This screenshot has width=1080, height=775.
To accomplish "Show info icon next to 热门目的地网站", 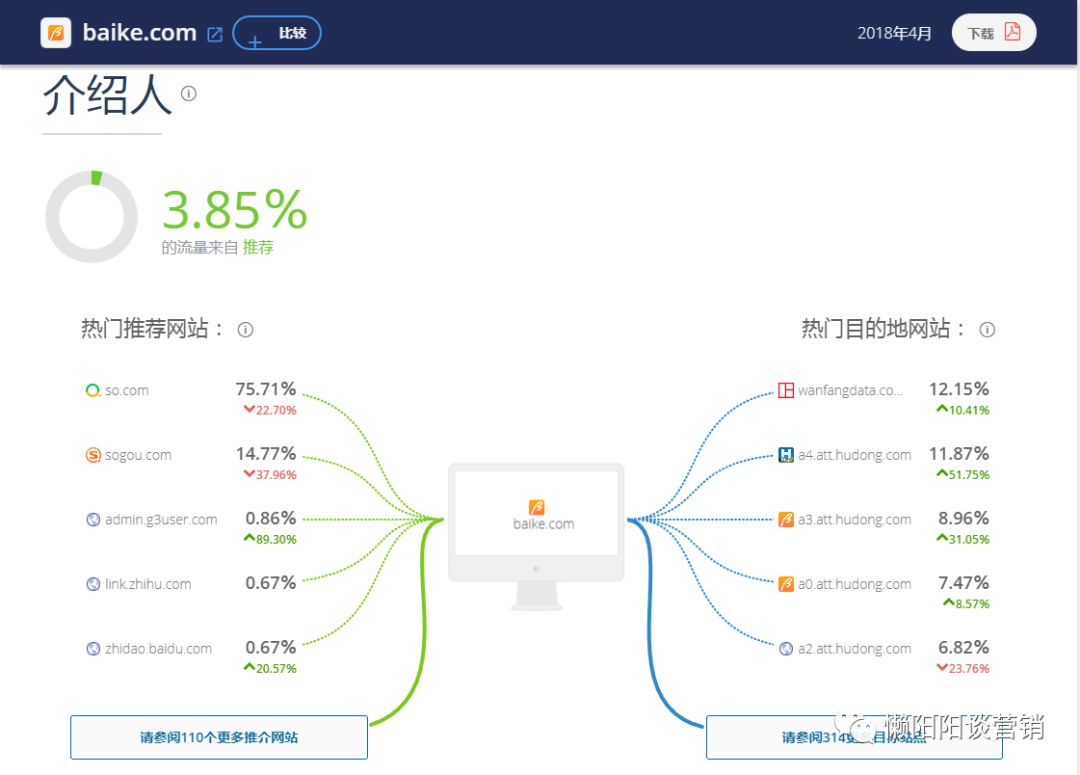I will coord(987,330).
